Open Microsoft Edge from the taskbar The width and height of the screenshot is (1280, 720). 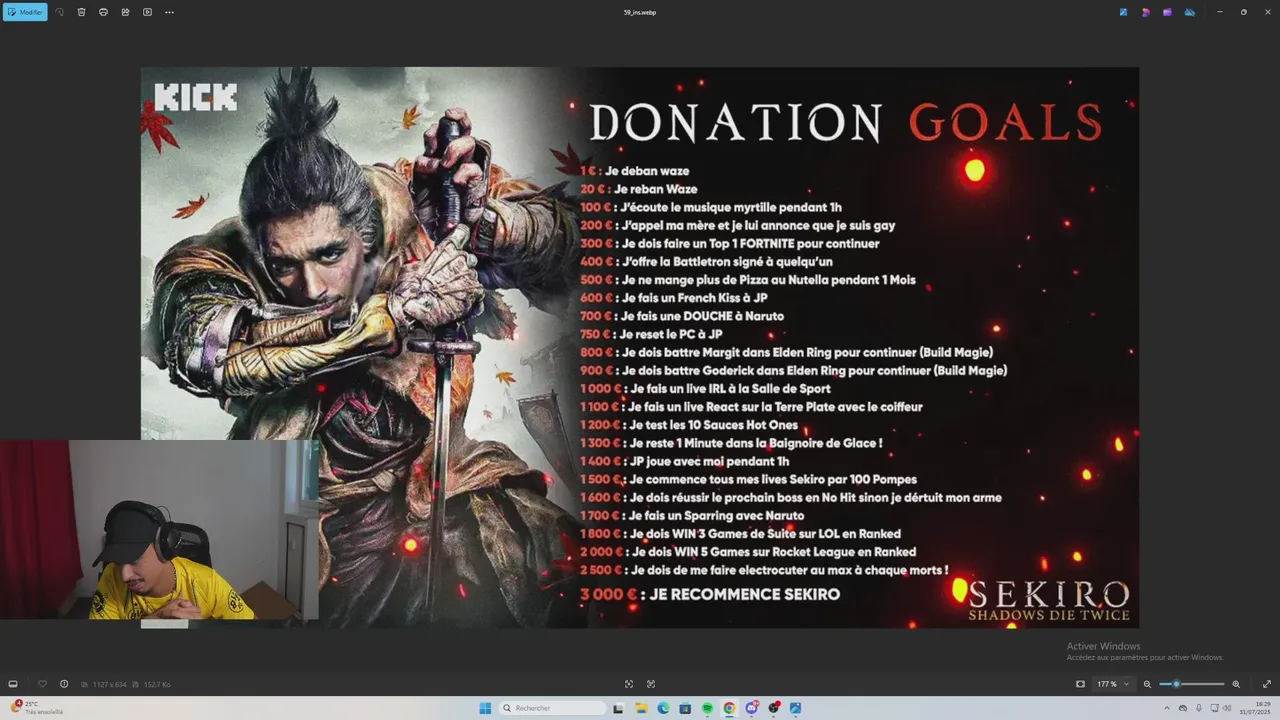663,708
